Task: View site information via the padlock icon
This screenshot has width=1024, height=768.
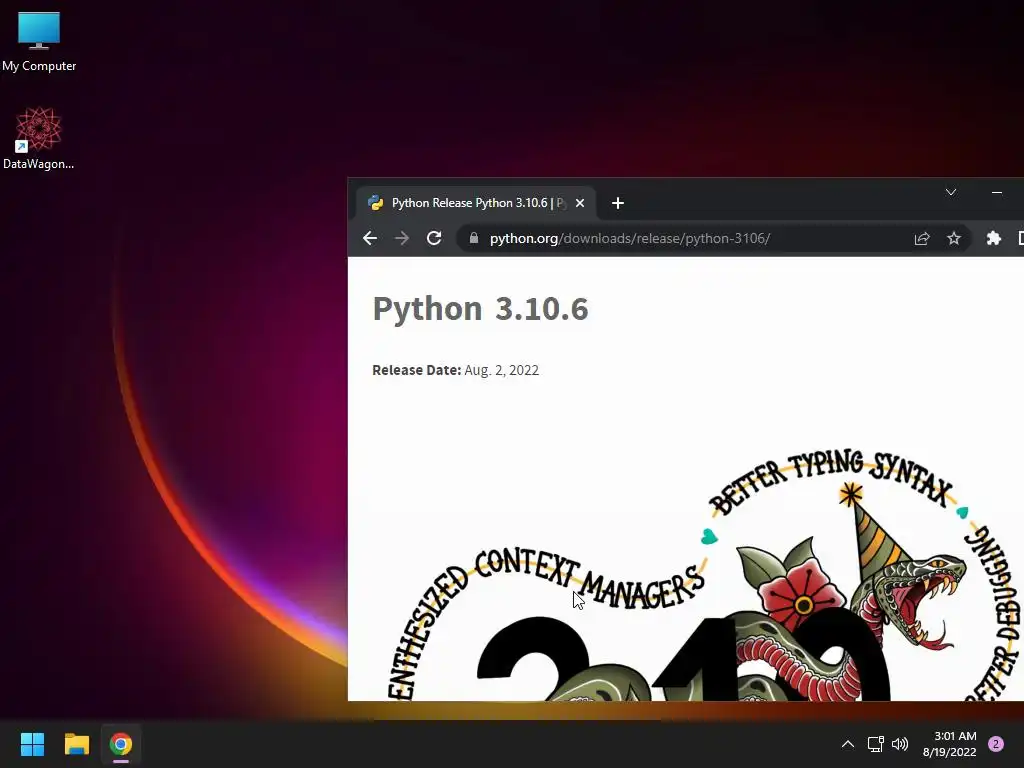Action: click(474, 238)
